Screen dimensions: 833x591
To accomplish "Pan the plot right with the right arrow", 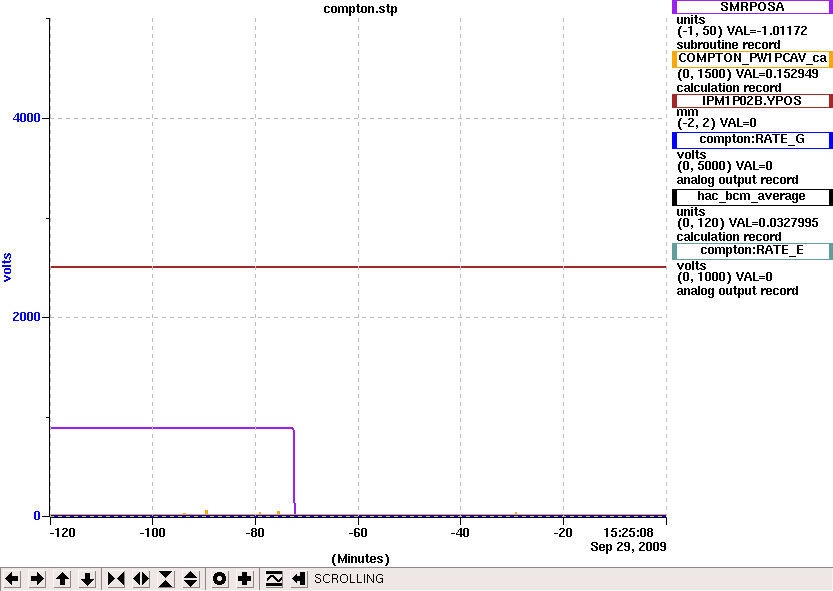I will 37,579.
